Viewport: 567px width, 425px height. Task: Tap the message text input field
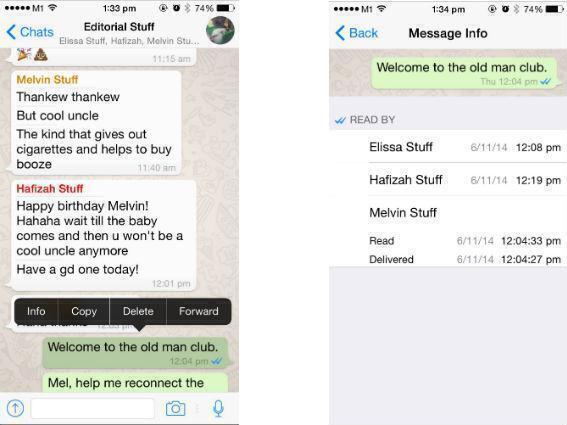93,408
